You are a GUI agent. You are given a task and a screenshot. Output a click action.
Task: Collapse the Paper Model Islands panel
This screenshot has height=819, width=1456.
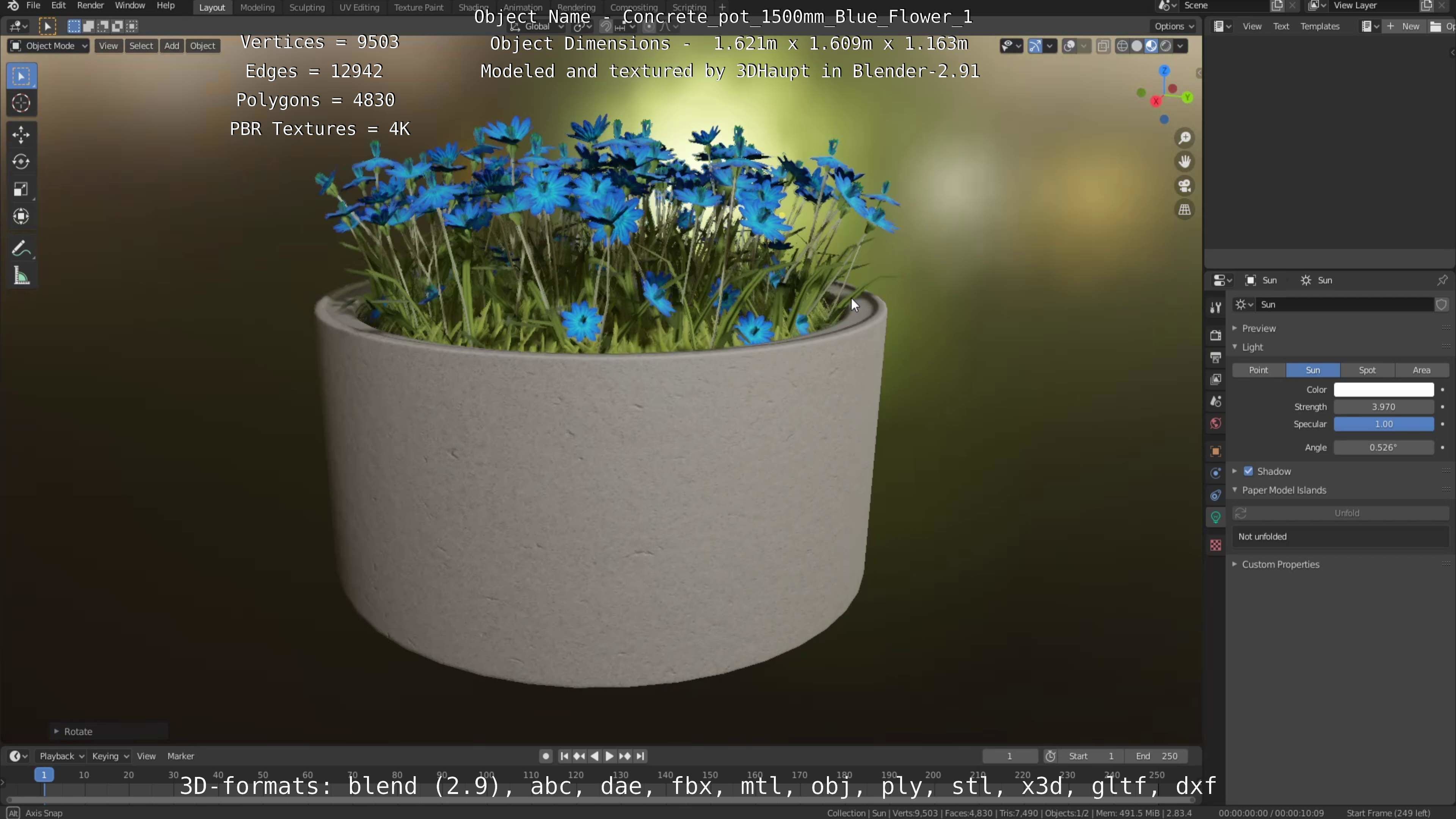1283,490
